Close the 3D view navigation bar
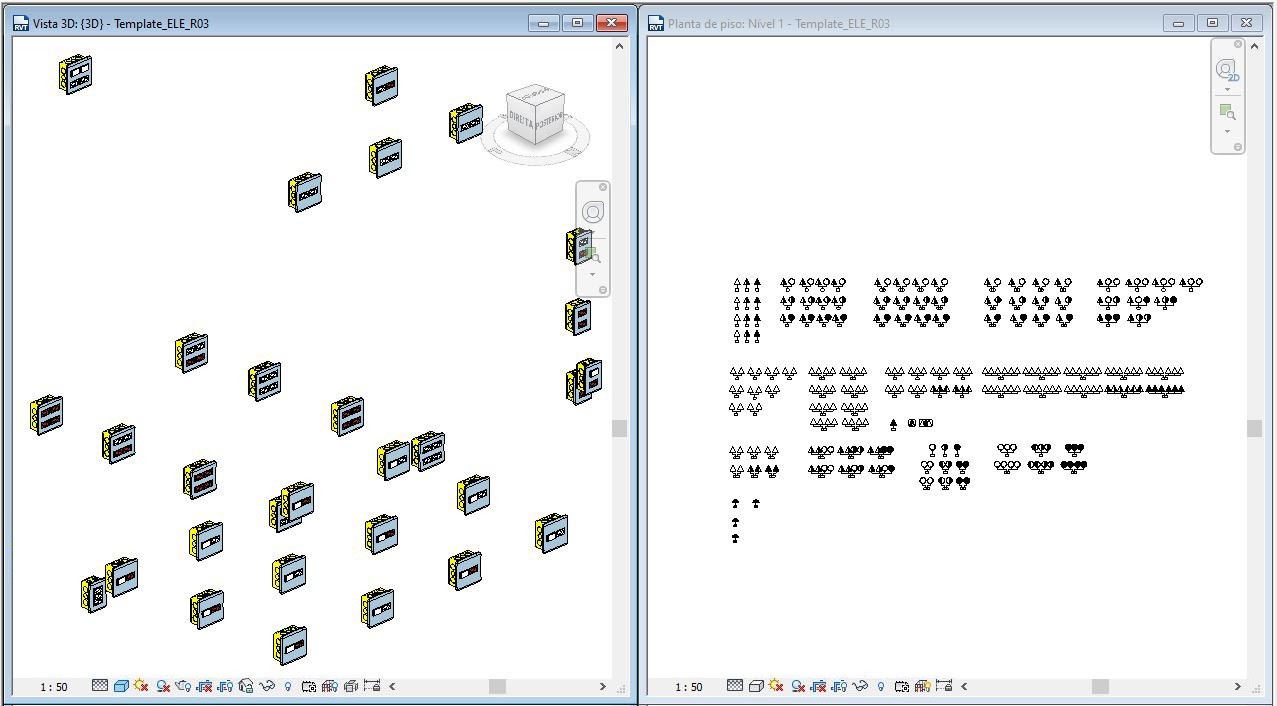The image size is (1277, 706). coord(603,187)
